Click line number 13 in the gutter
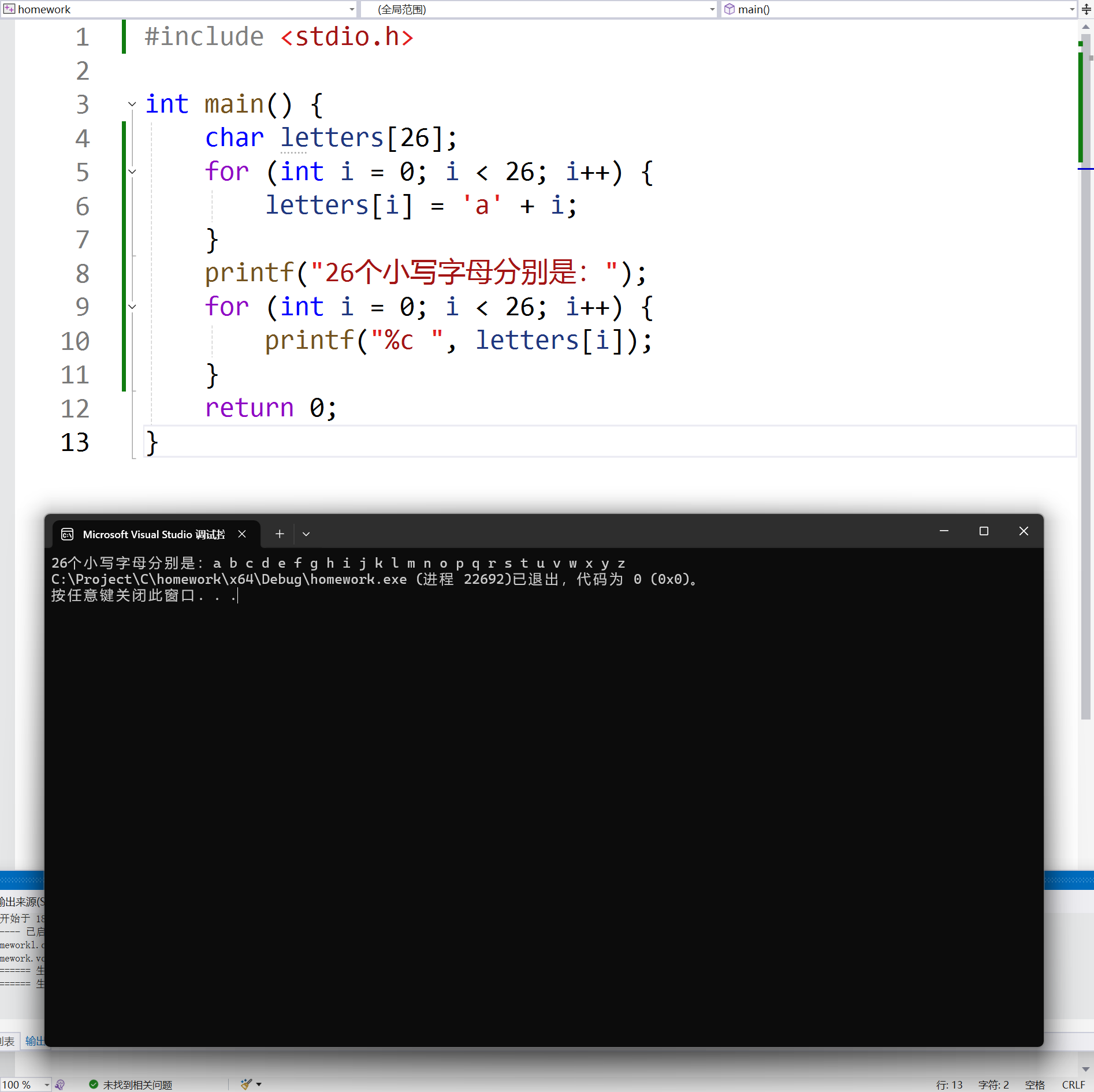The height and width of the screenshot is (1092, 1094). tap(75, 442)
